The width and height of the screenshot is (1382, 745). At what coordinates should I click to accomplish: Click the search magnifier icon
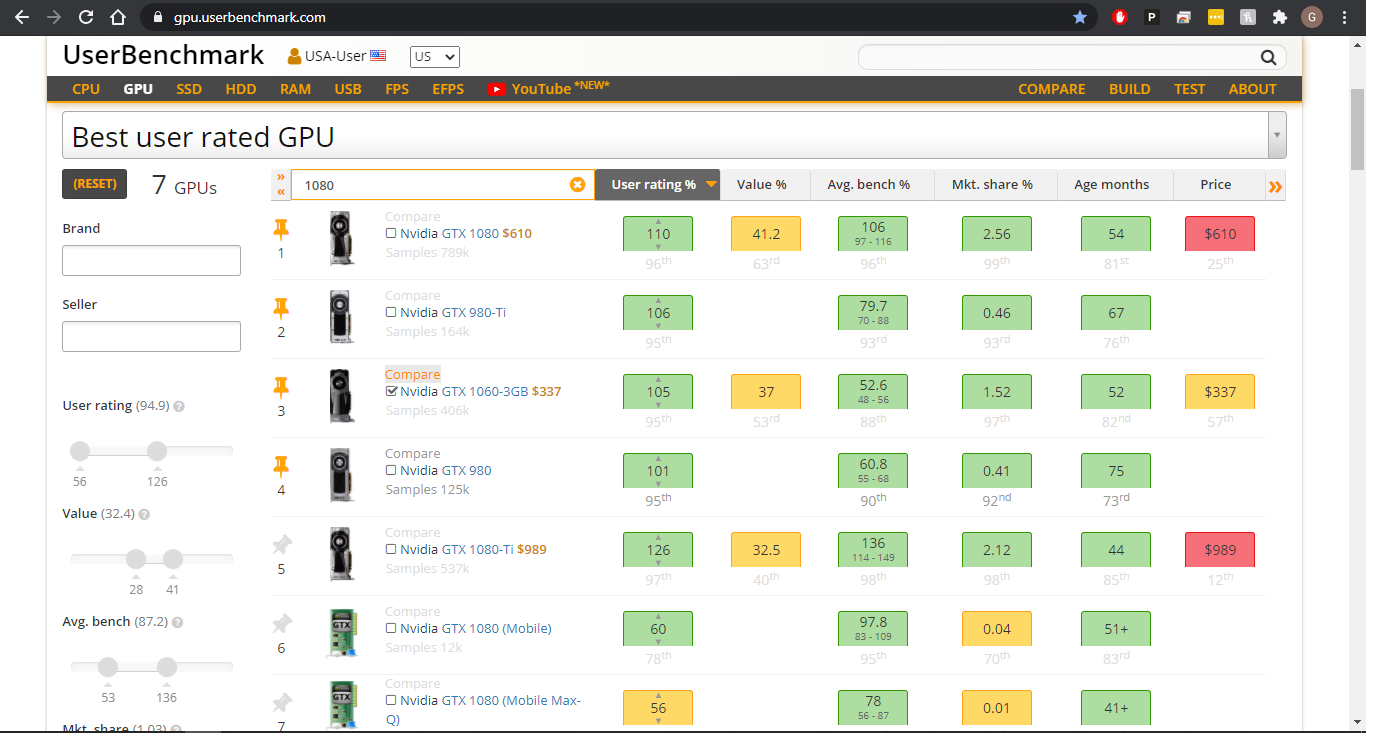[x=1268, y=58]
